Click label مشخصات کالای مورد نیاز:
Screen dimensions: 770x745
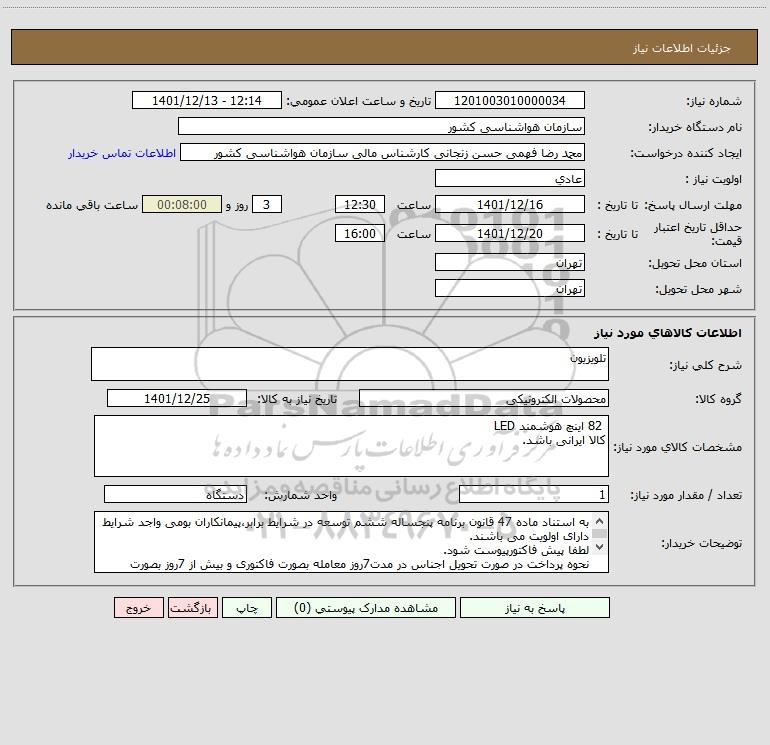tap(678, 447)
